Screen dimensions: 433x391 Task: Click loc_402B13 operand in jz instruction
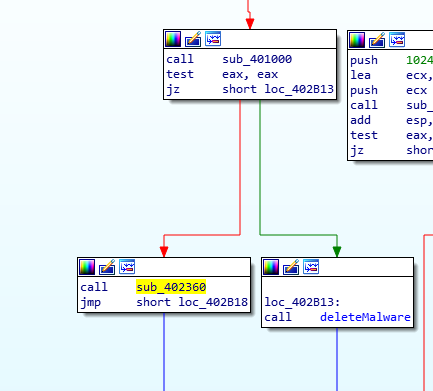coord(299,89)
